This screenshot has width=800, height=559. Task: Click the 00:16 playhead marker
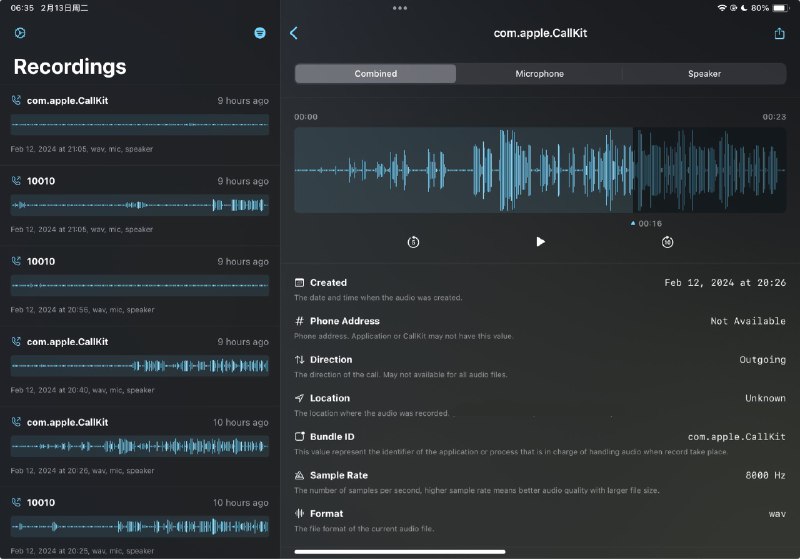(648, 224)
